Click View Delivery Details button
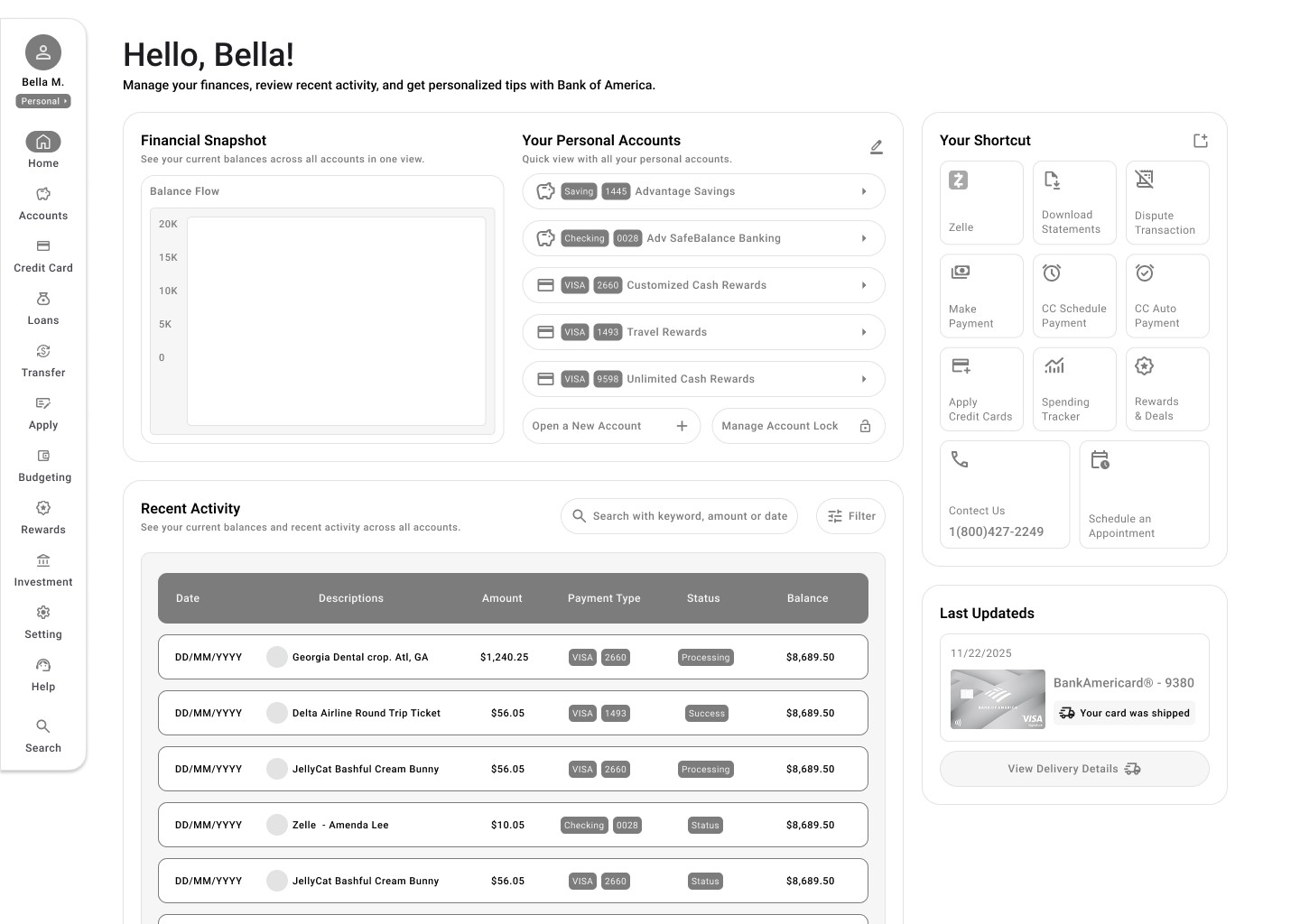 tap(1074, 769)
